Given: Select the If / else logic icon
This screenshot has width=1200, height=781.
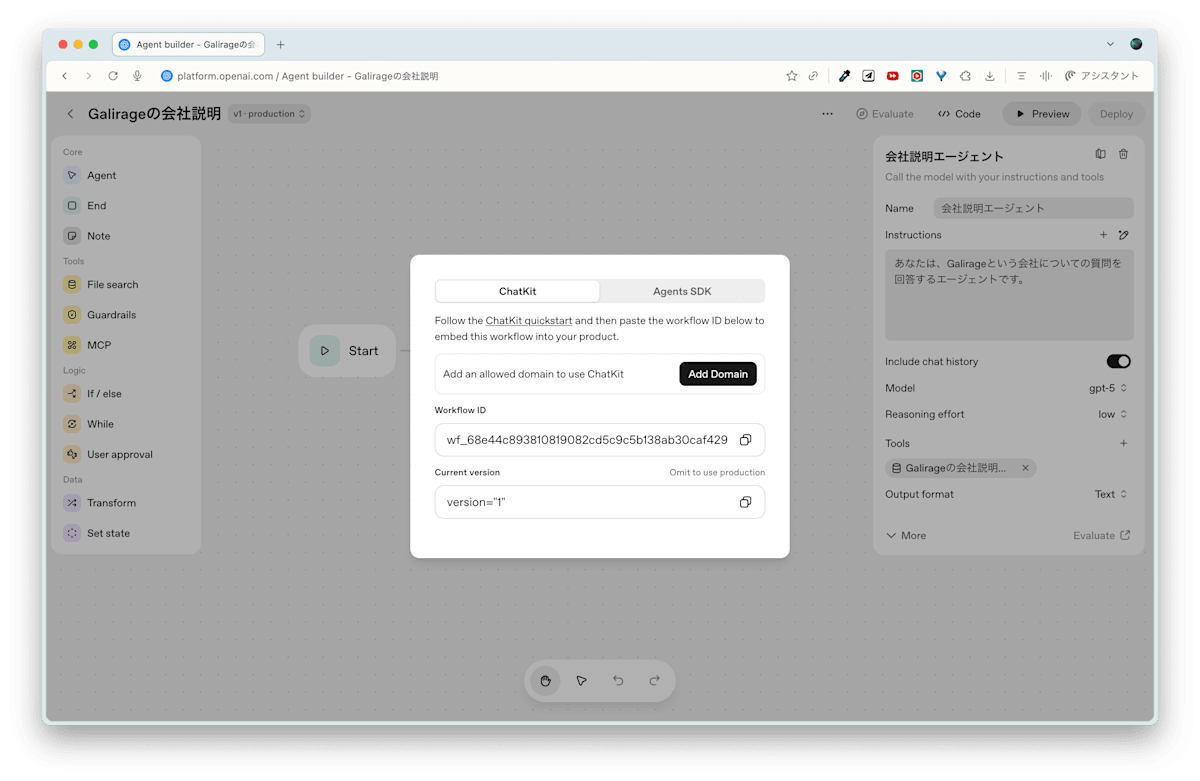Looking at the screenshot, I should pyautogui.click(x=72, y=393).
